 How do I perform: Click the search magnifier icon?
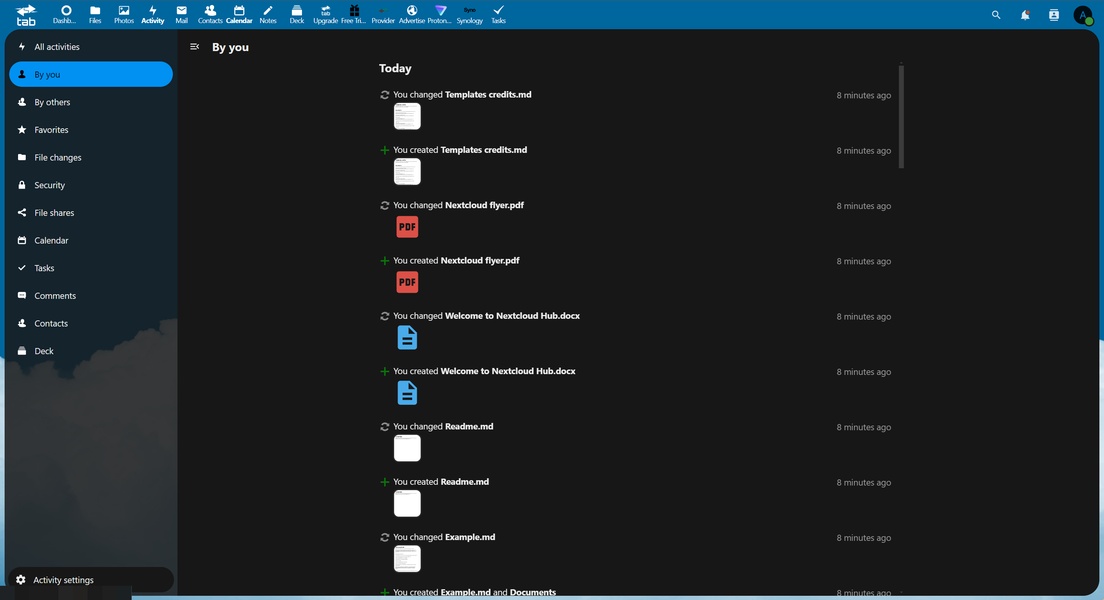(996, 15)
